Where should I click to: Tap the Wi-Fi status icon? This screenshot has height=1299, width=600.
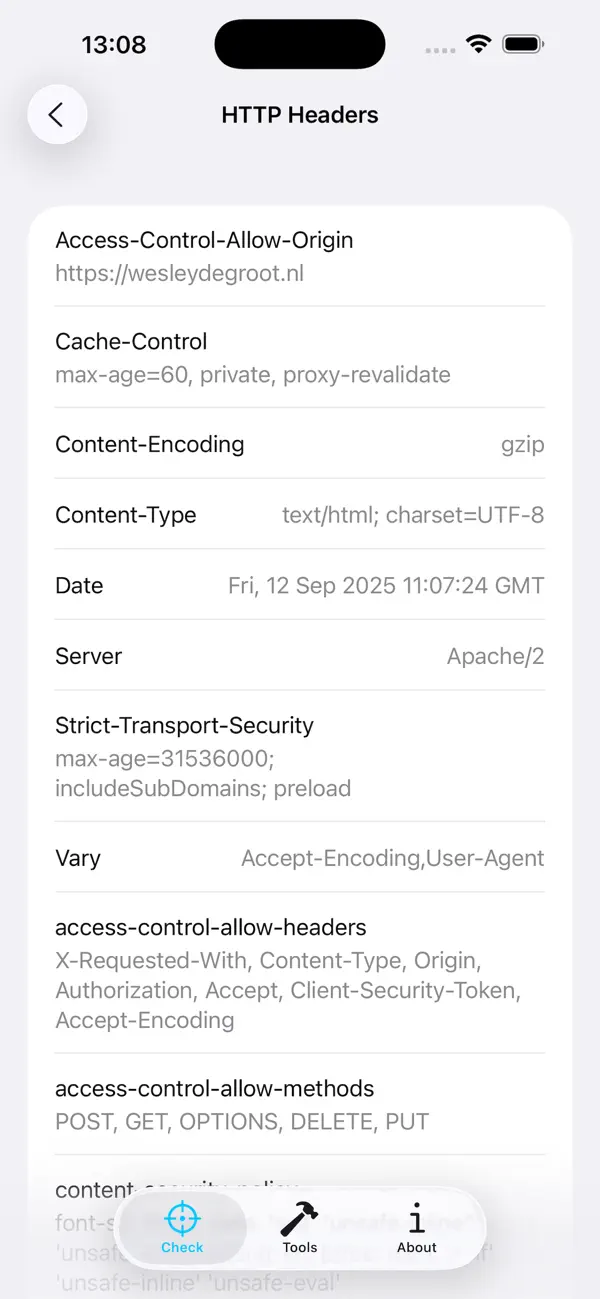(x=478, y=43)
